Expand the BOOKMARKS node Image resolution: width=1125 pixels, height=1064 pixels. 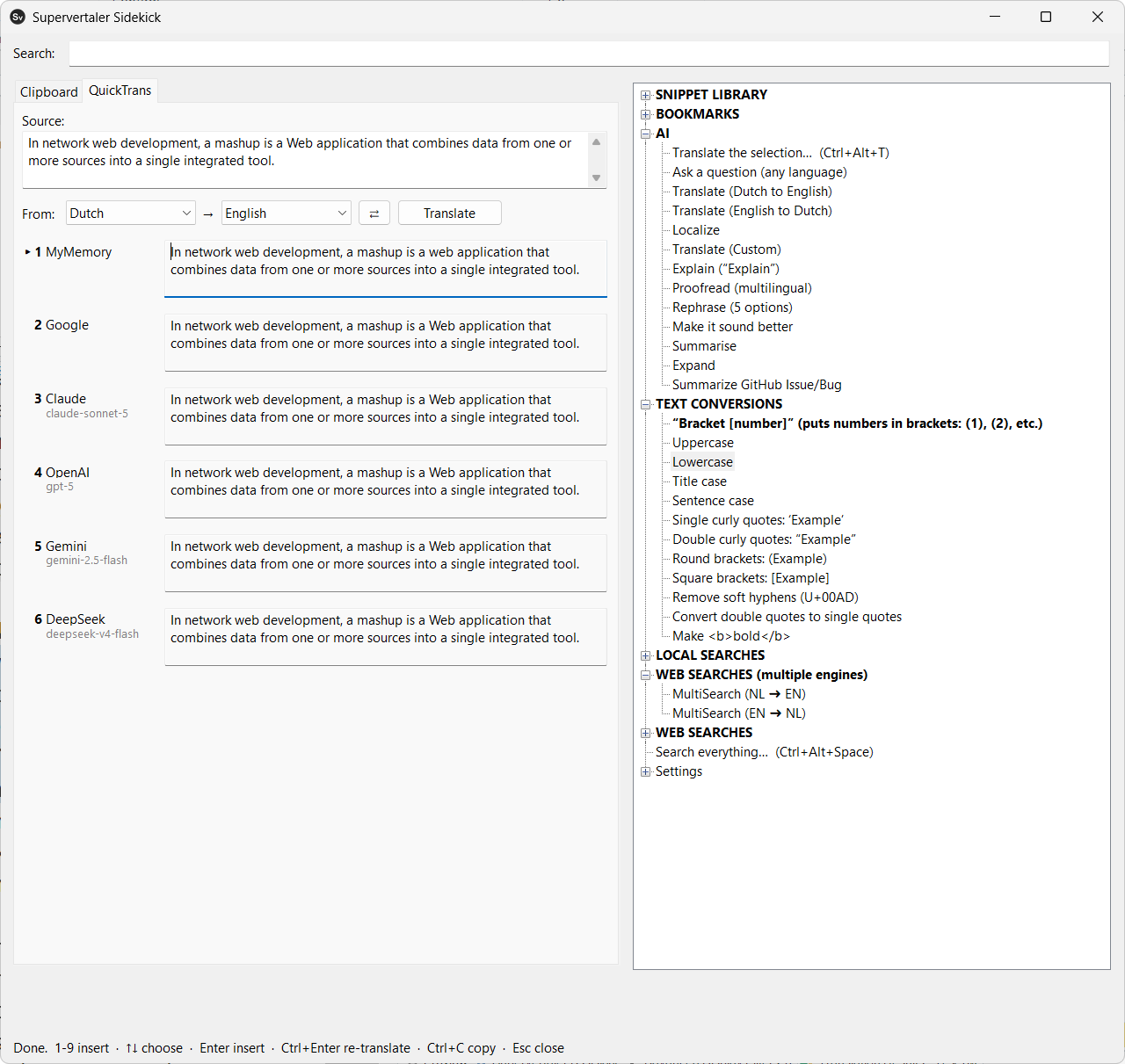point(646,114)
